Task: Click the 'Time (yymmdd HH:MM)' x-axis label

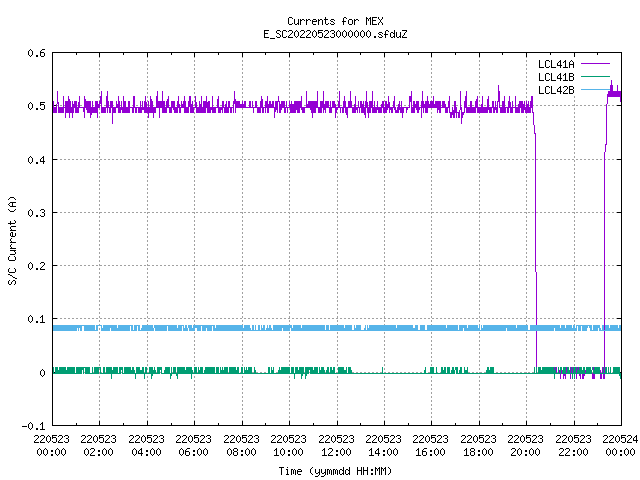Action: click(335, 471)
